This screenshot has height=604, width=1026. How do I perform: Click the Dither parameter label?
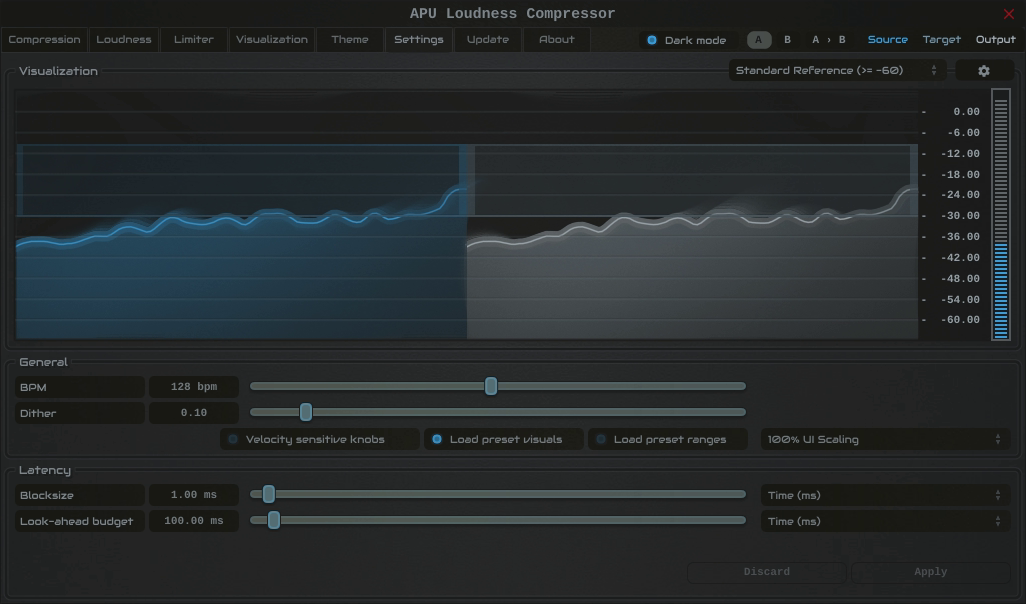(80, 413)
